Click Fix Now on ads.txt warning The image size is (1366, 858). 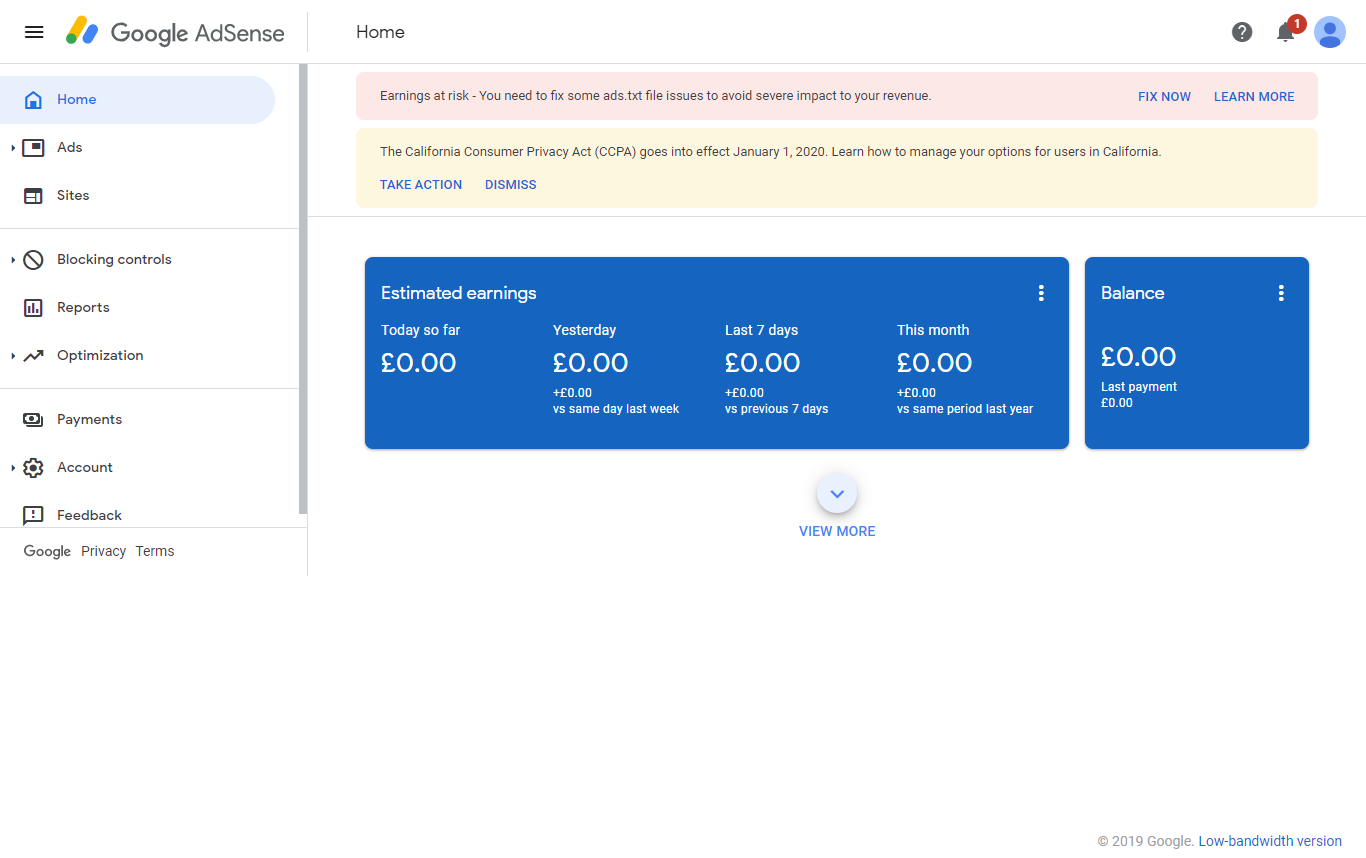[1164, 97]
